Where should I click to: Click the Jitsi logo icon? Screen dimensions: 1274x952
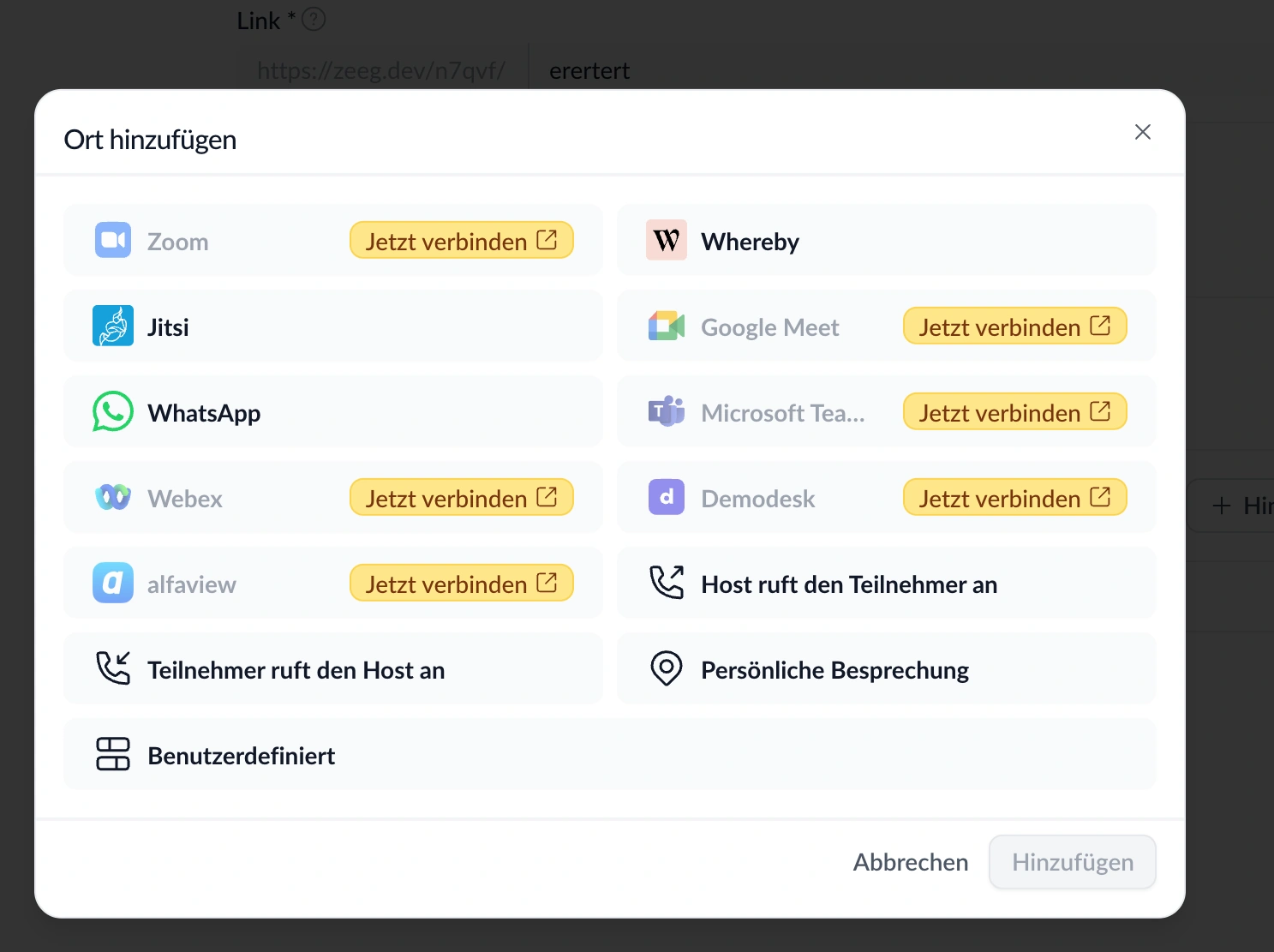pos(113,326)
